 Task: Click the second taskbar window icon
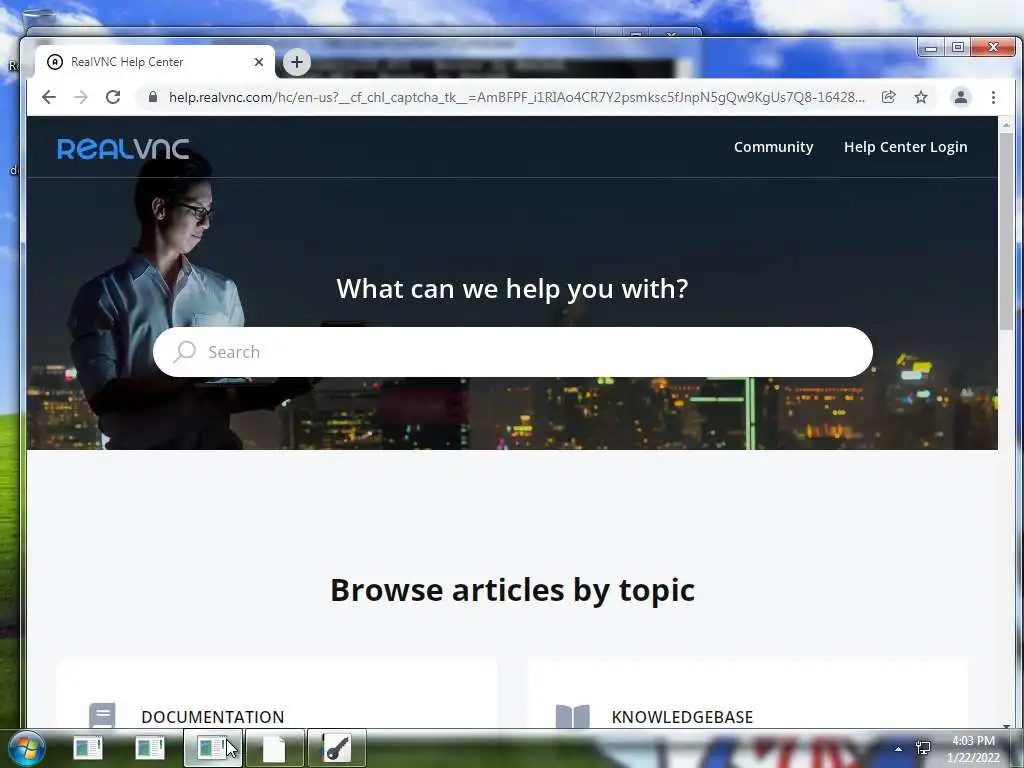(150, 748)
